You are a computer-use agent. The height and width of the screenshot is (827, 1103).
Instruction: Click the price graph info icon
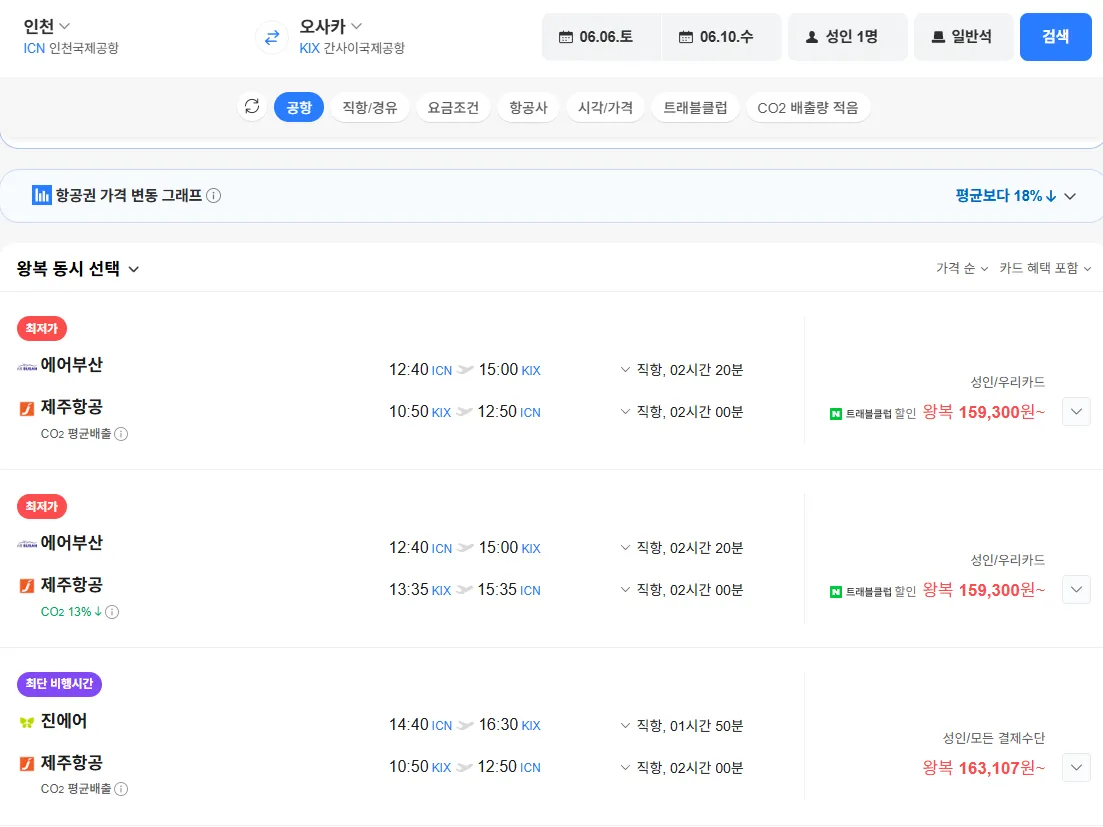click(x=214, y=196)
